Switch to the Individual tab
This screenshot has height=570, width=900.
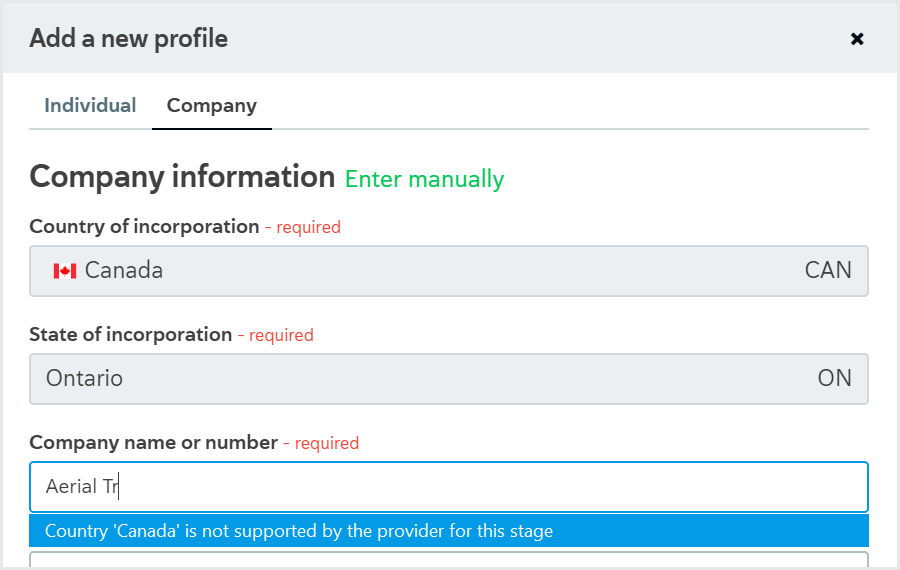(90, 106)
